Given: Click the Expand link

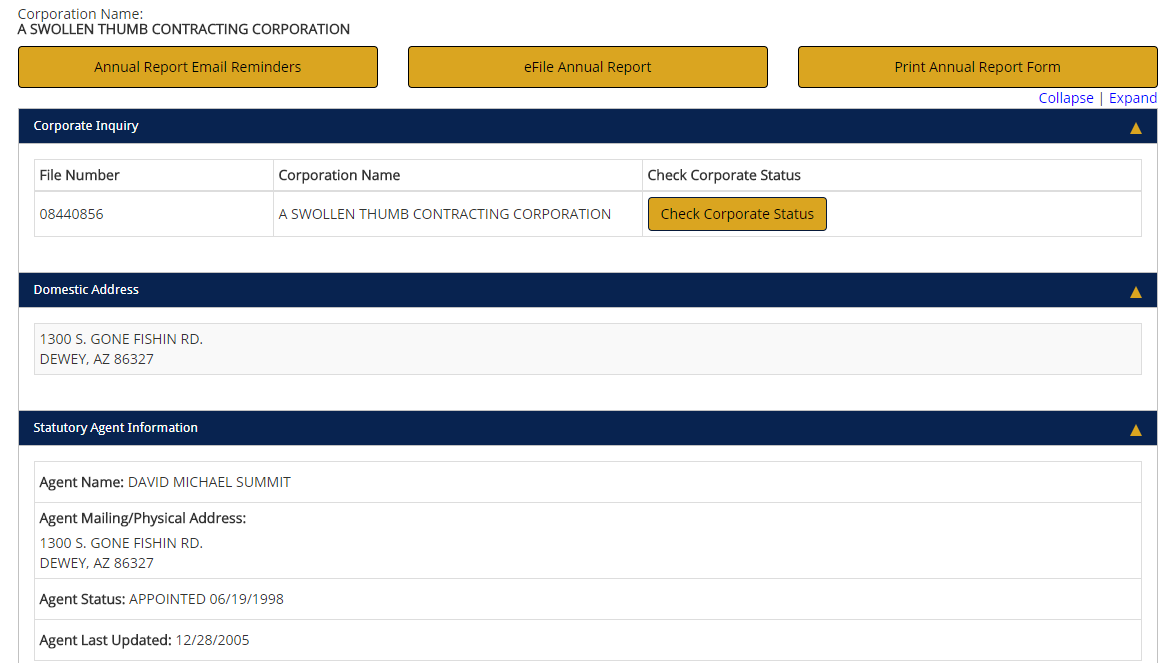Looking at the screenshot, I should (1132, 97).
